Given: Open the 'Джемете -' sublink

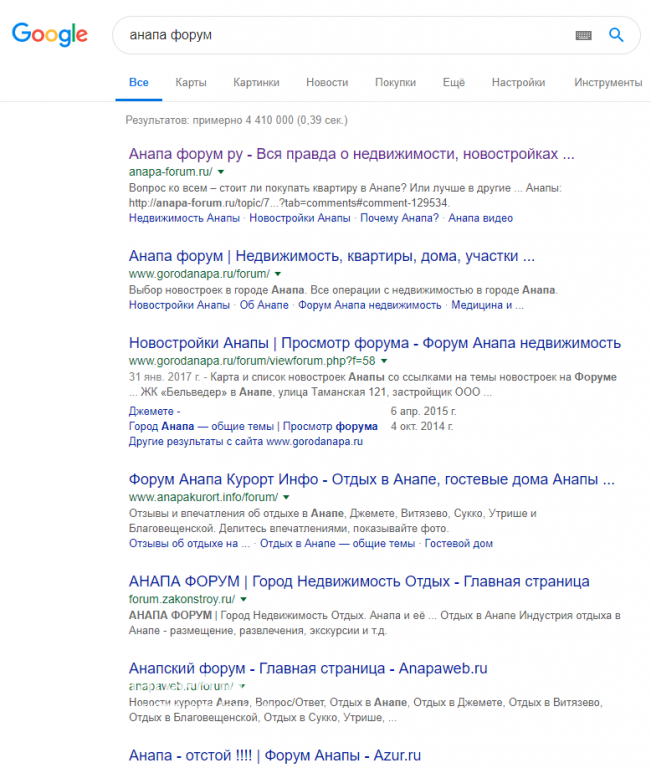Looking at the screenshot, I should coord(154,411).
